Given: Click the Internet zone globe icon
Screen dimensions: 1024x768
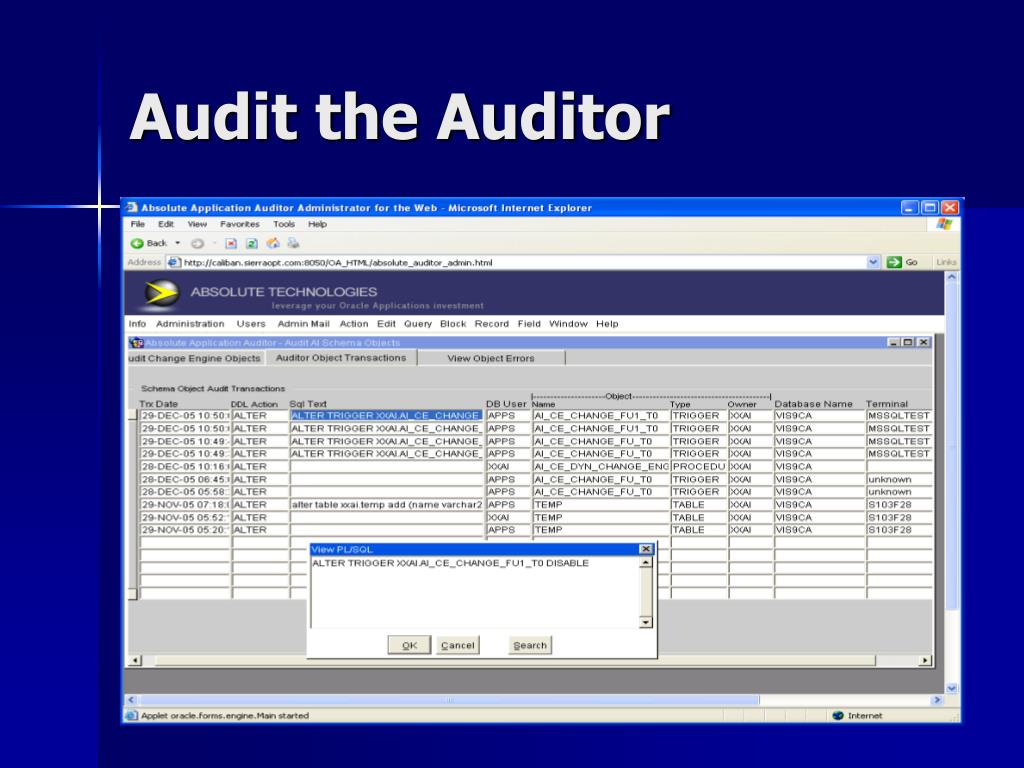Looking at the screenshot, I should coord(839,716).
